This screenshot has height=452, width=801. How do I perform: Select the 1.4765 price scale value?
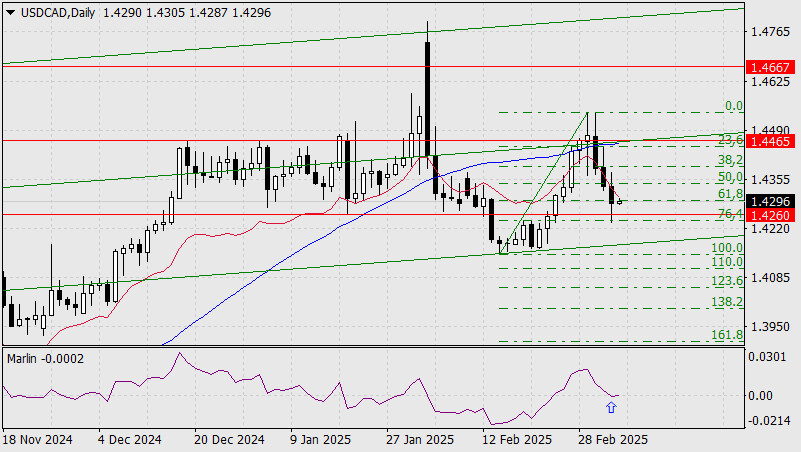770,32
